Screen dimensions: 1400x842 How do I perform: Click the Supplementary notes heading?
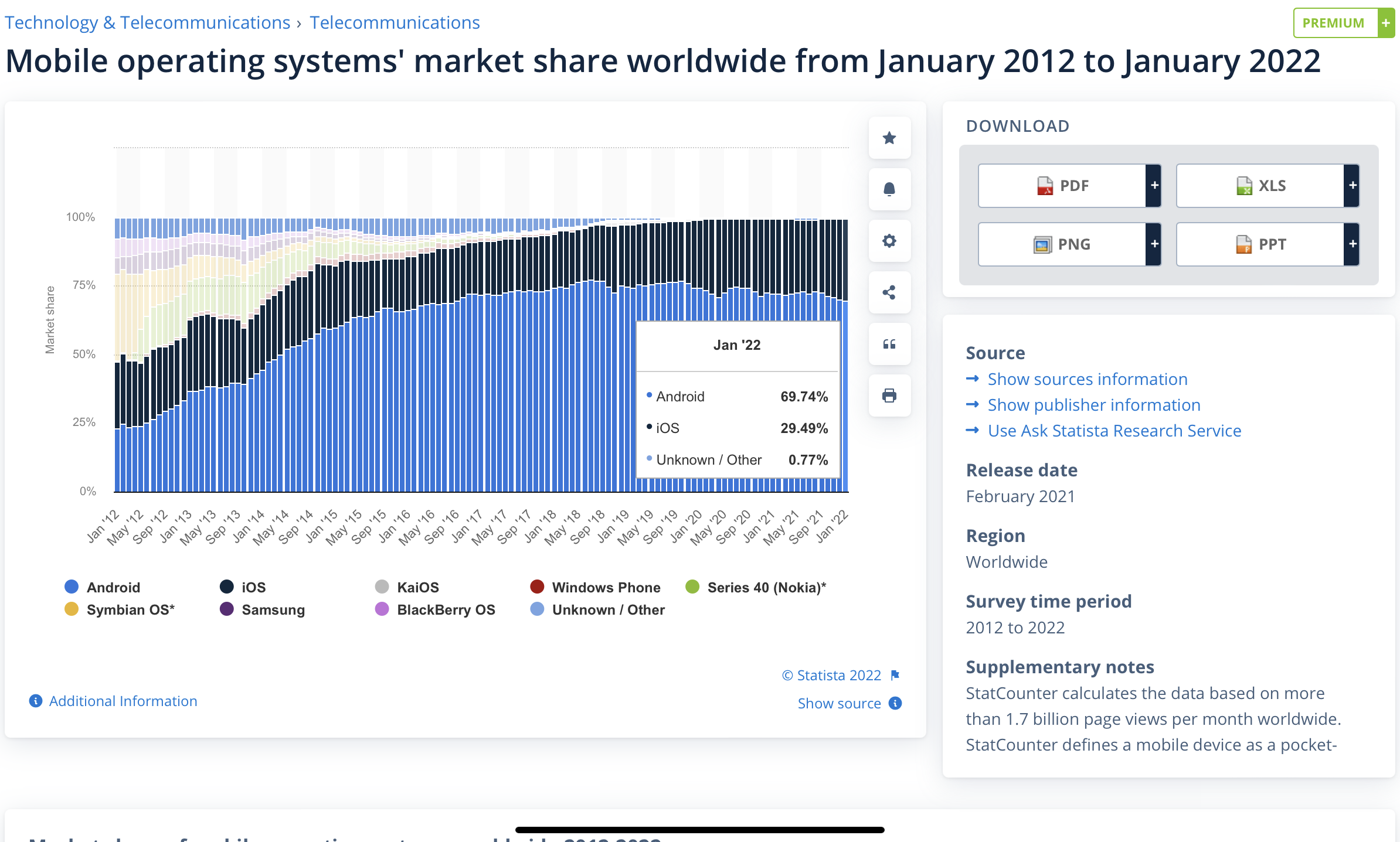point(1060,667)
